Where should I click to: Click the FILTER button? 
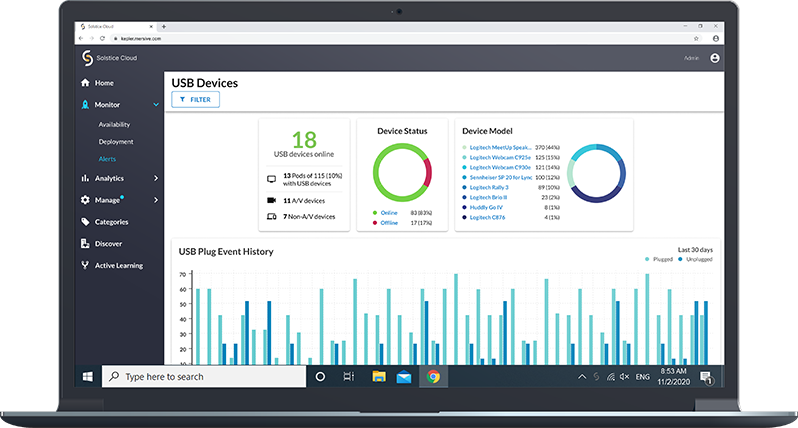click(195, 100)
